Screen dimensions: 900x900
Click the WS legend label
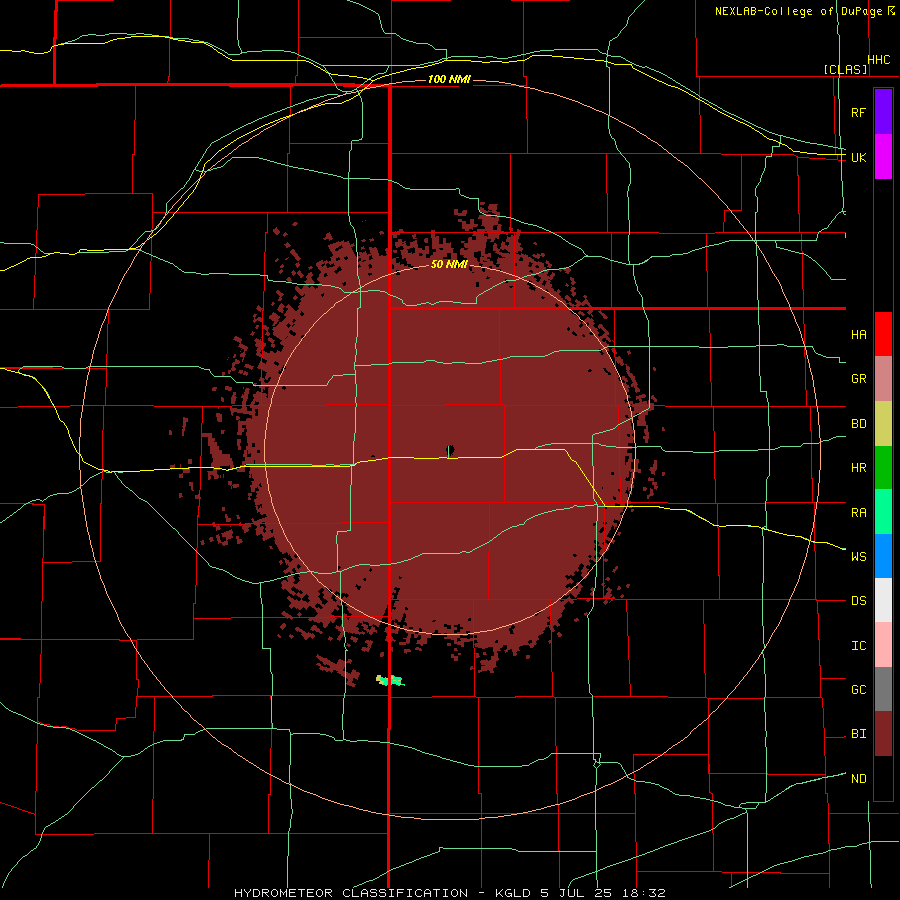coord(859,556)
